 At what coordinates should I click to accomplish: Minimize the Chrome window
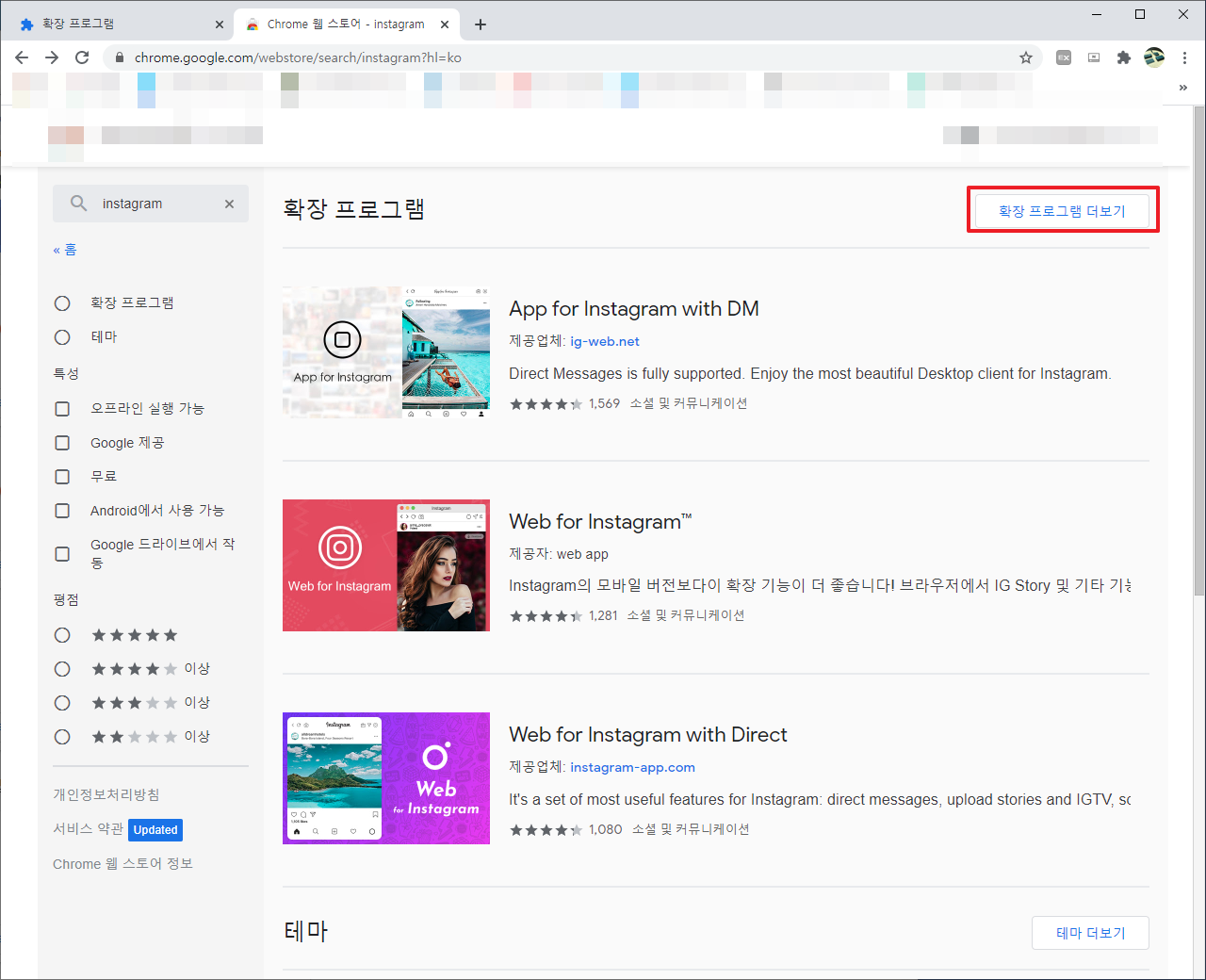pos(1097,14)
